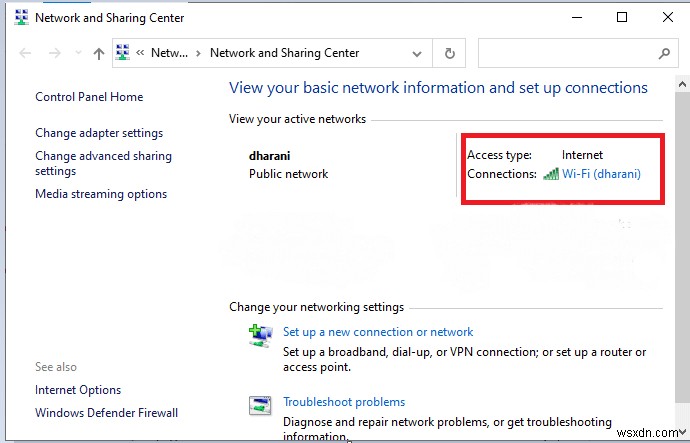The image size is (690, 443).
Task: Open the Wi-Fi (dharani) connection link
Action: tap(601, 174)
